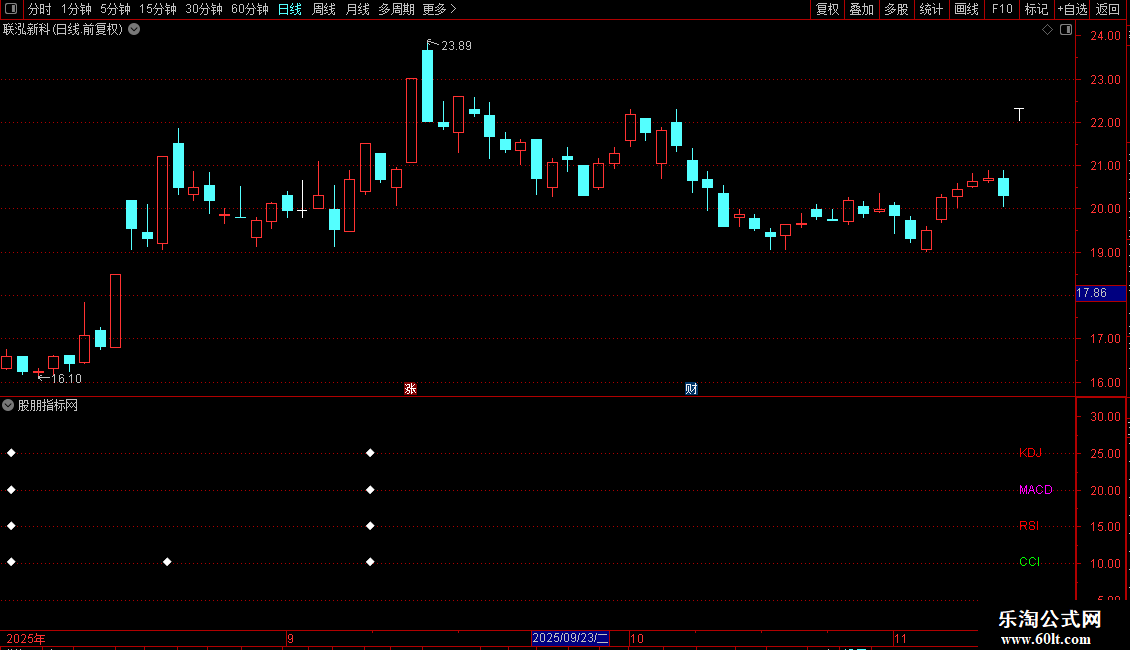The height and width of the screenshot is (650, 1130).
Task: Open F10 company information
Action: (x=1002, y=9)
